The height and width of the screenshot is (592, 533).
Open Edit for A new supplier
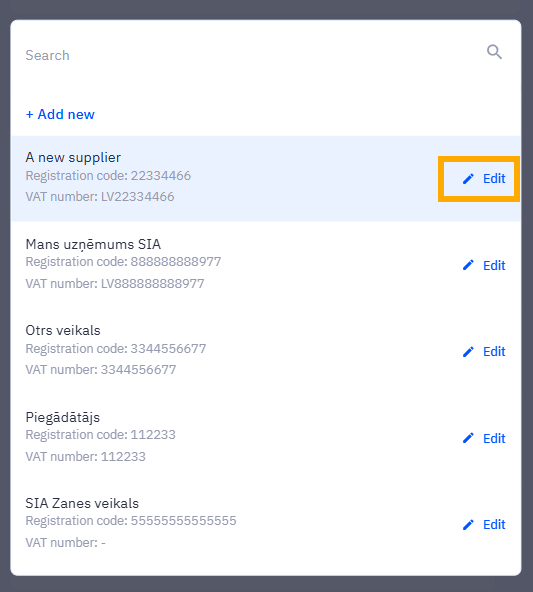coord(484,179)
